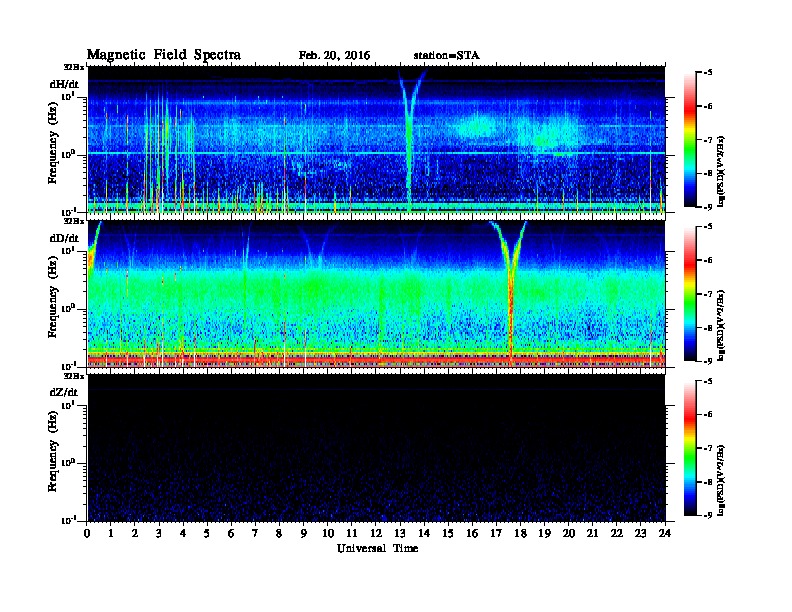Click hour "21" on the time axis
792x612 pixels.
[592, 533]
